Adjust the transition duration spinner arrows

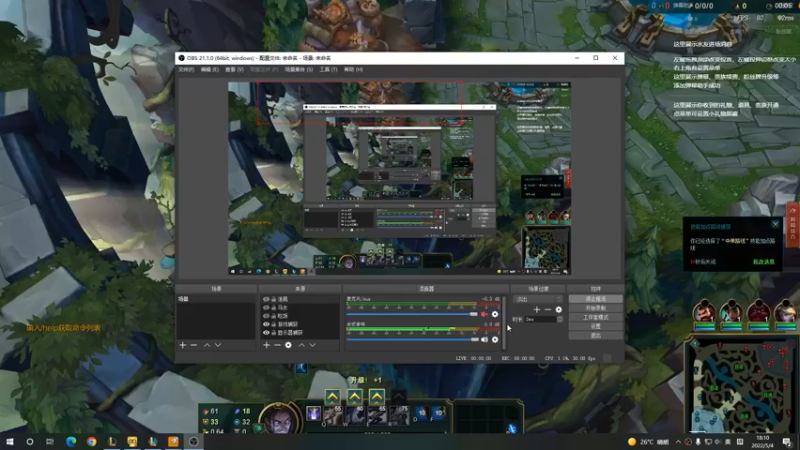(560, 319)
